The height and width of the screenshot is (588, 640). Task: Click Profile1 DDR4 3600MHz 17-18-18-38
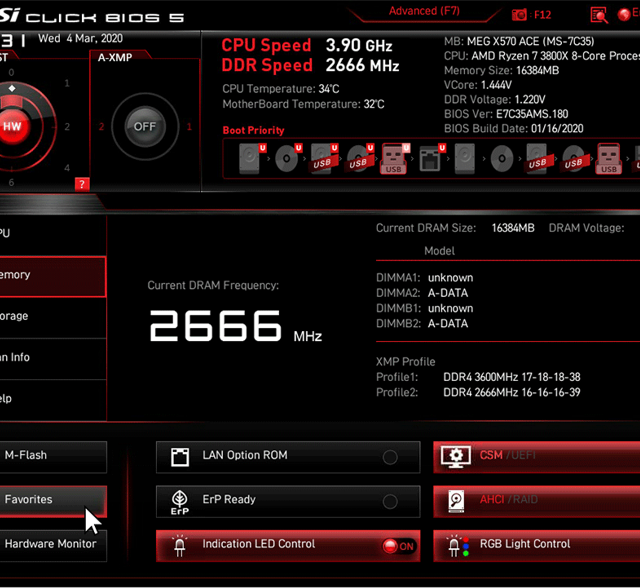(x=478, y=377)
